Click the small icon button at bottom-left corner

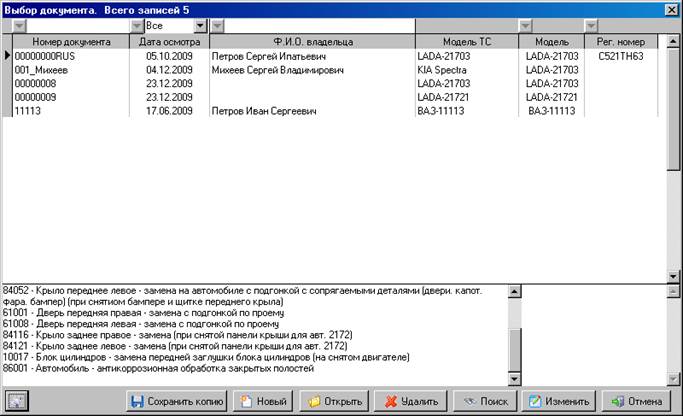coord(17,401)
